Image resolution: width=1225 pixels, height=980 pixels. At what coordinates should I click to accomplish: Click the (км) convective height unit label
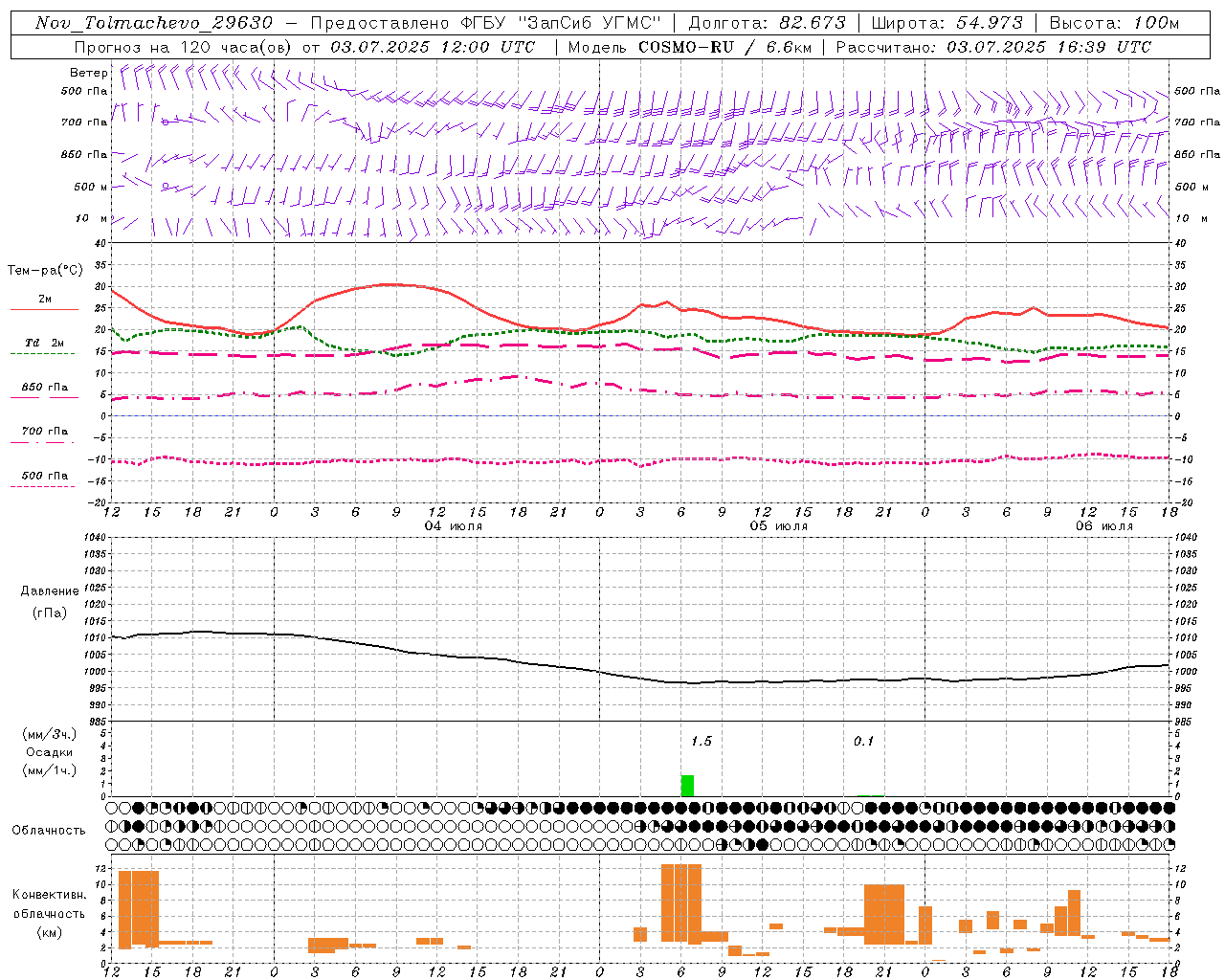(x=50, y=932)
